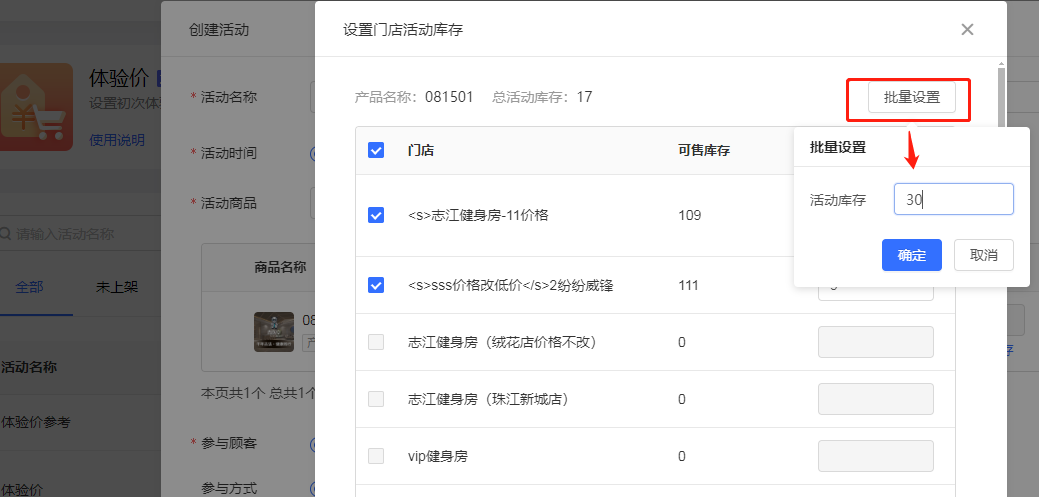Click the 活动库存 input field
The width and height of the screenshot is (1039, 497).
point(953,199)
